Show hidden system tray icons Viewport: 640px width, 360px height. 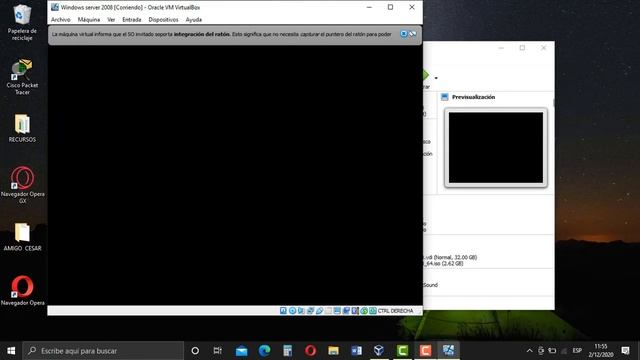(529, 351)
